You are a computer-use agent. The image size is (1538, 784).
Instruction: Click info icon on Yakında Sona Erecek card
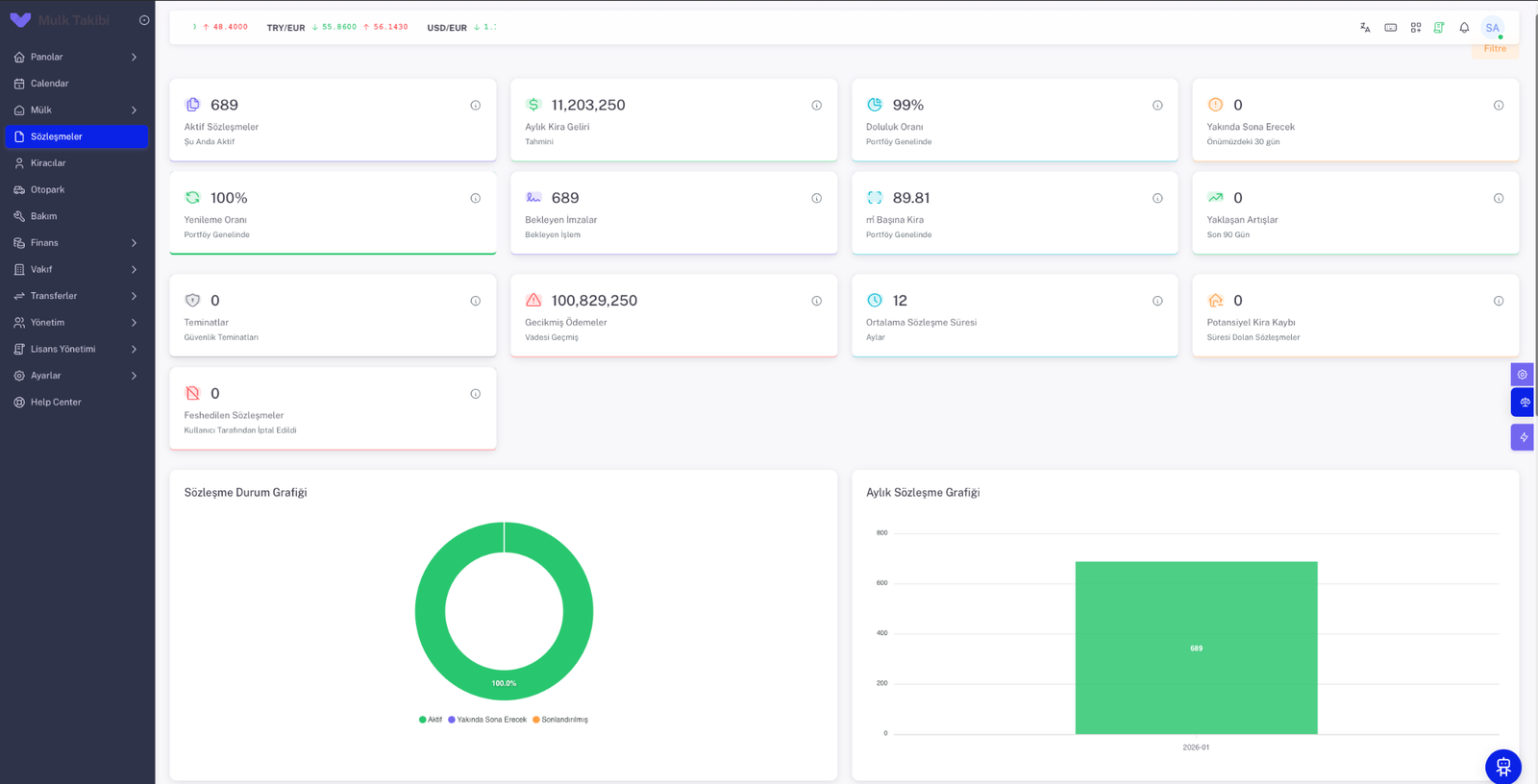(1499, 106)
